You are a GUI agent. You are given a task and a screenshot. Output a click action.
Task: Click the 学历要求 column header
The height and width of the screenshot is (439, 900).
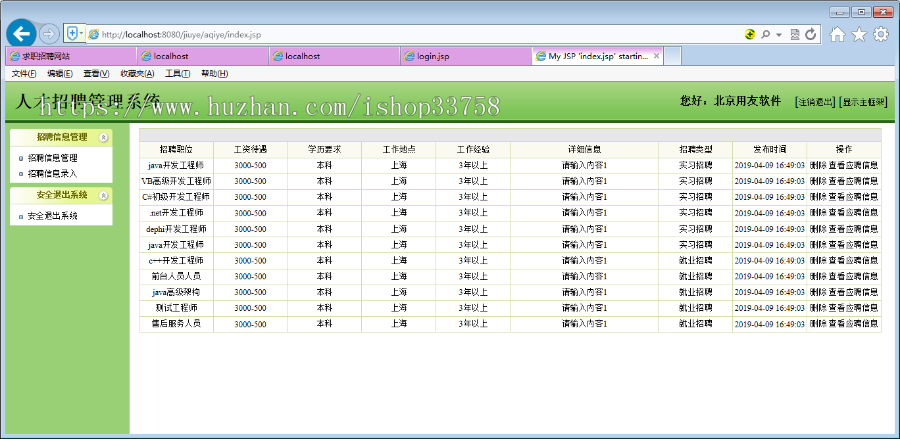tap(324, 149)
